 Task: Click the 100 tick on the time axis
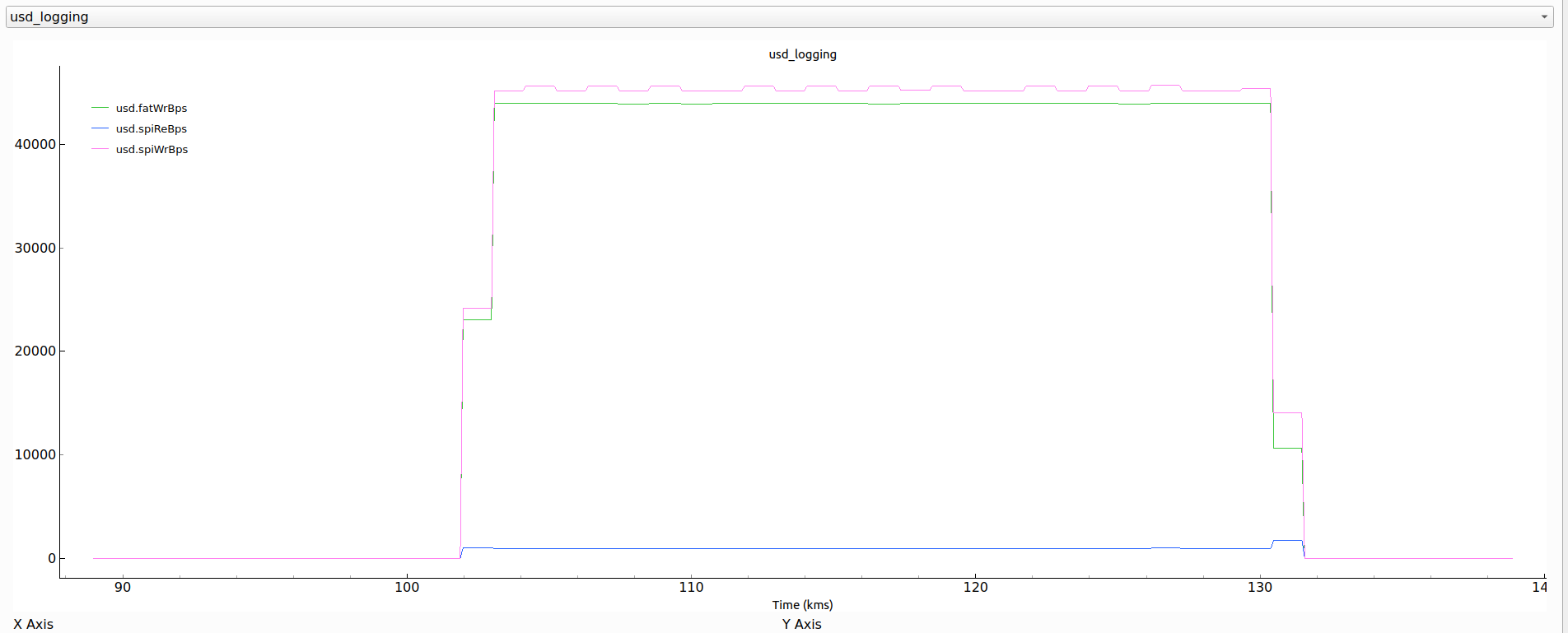pos(407,588)
